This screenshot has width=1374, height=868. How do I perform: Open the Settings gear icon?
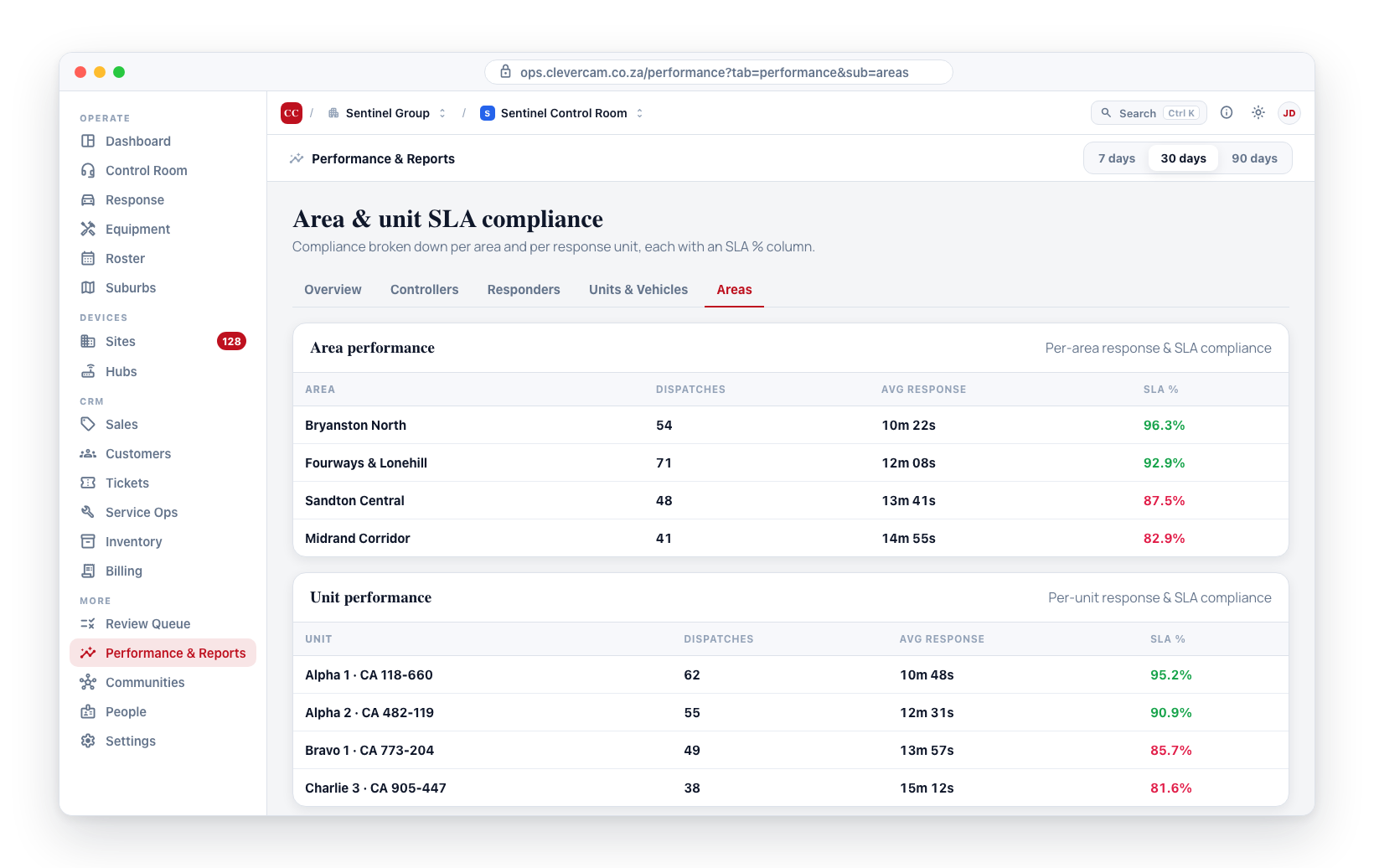[88, 741]
